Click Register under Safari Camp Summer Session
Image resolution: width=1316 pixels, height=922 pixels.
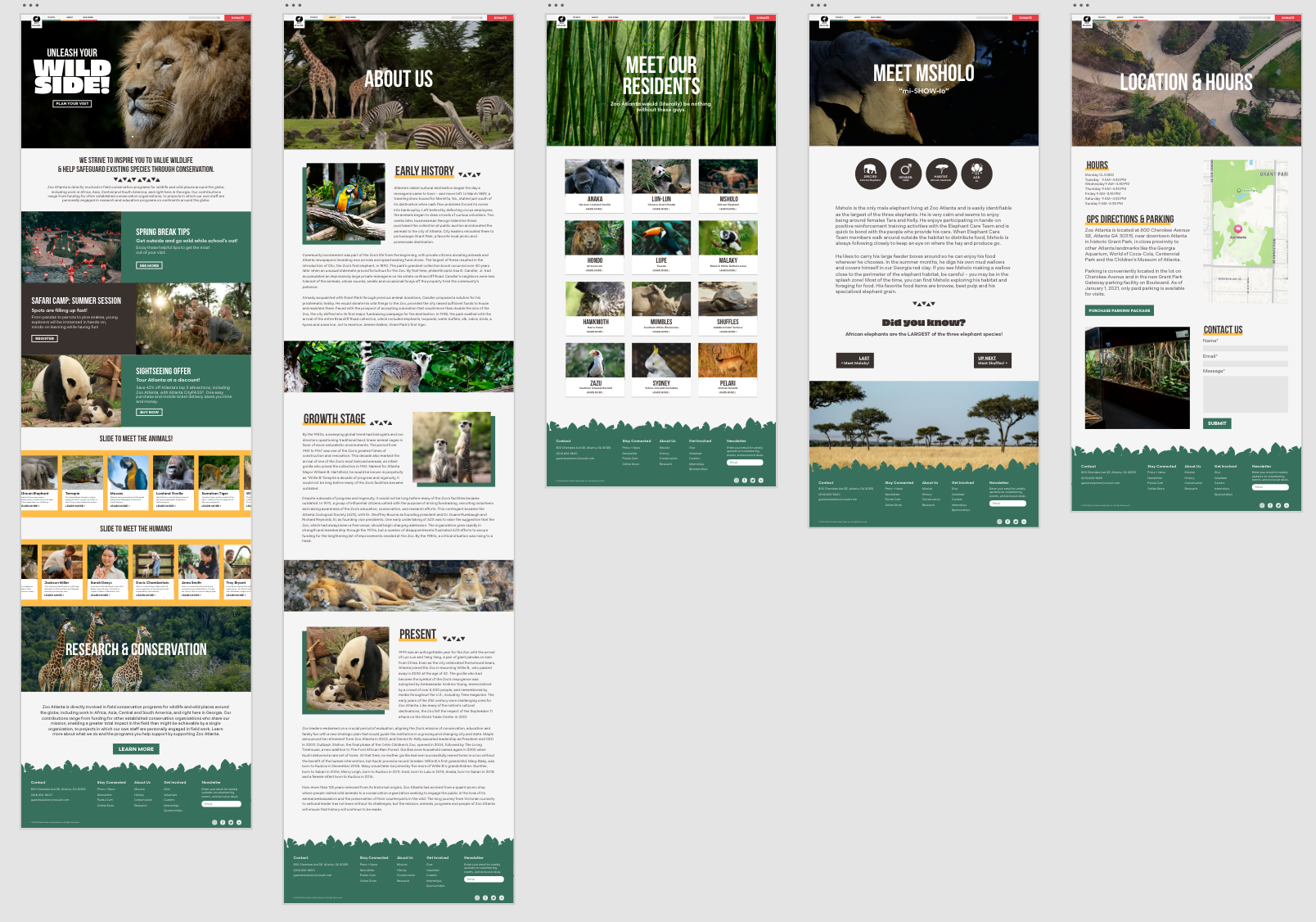click(44, 338)
